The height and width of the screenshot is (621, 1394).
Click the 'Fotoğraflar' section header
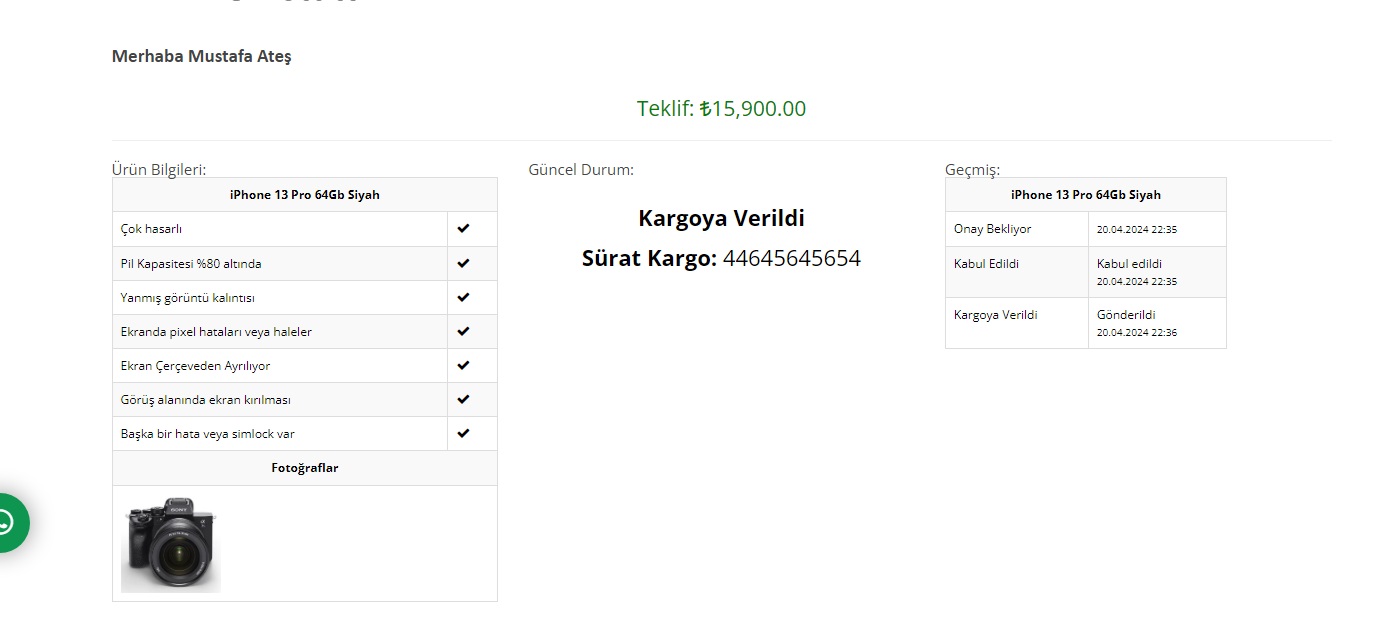[x=305, y=468]
